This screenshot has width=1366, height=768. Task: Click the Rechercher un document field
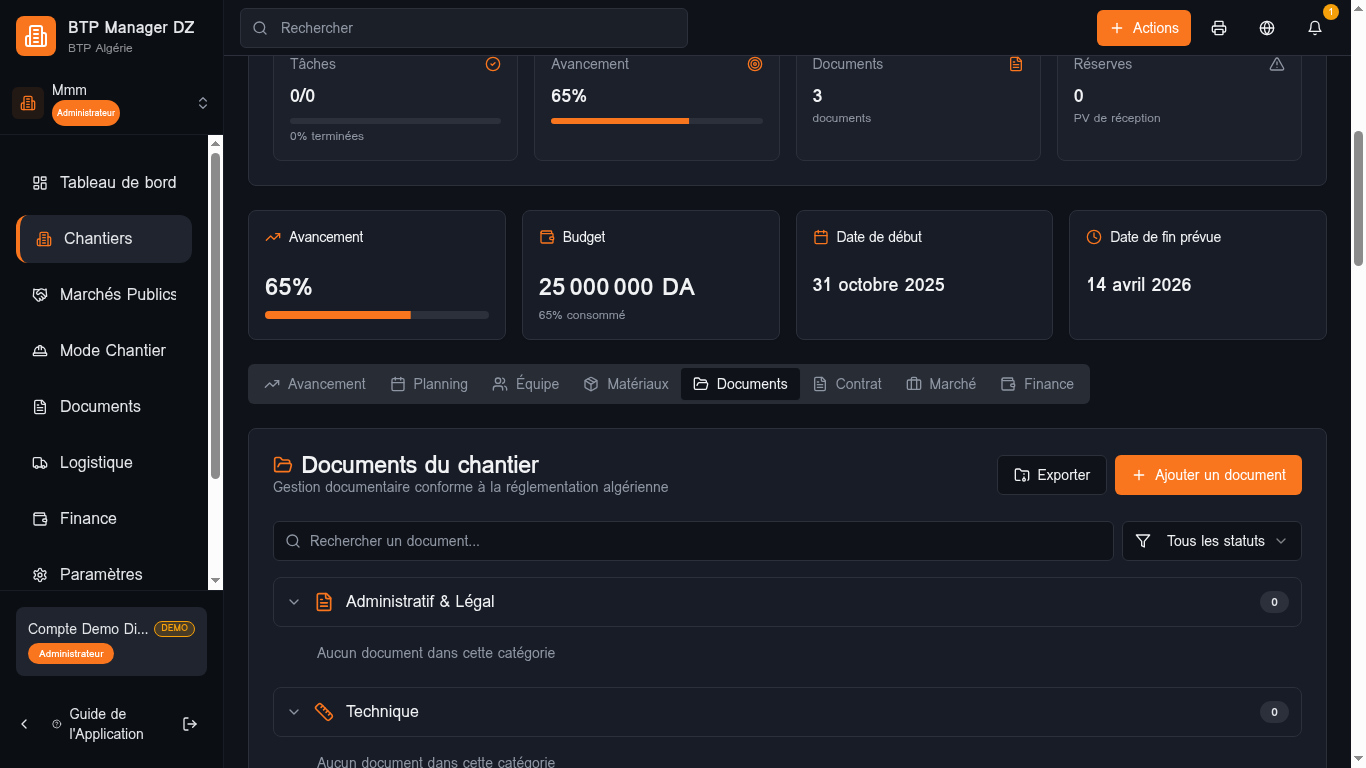pyautogui.click(x=692, y=541)
